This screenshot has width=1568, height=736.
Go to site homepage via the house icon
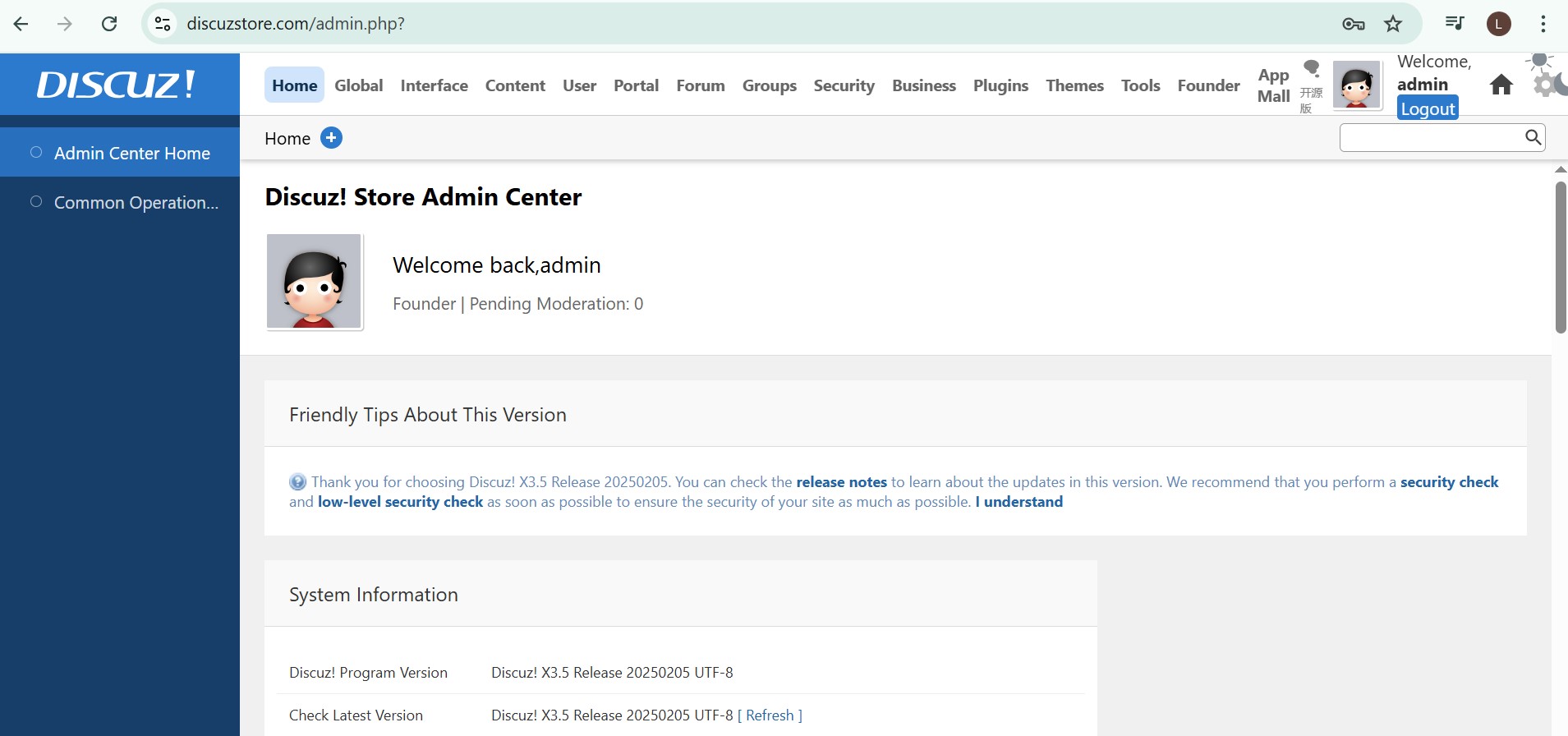pyautogui.click(x=1501, y=85)
